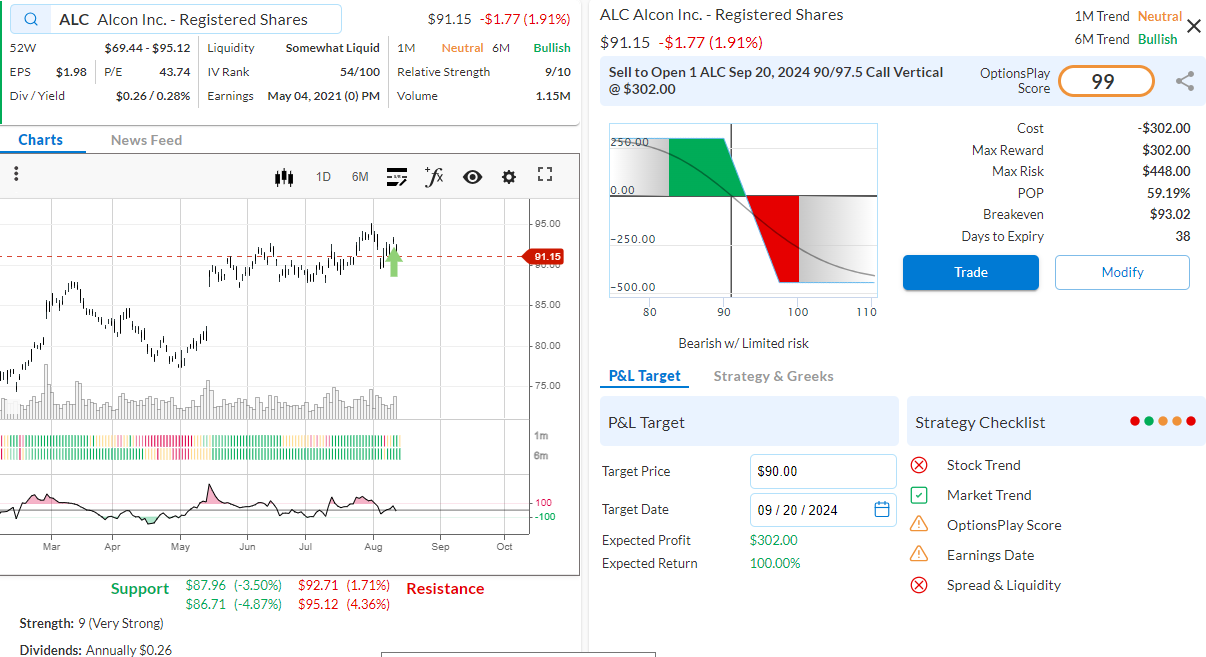Toggle chart visibility with the eye icon
This screenshot has height=657, width=1206.
pos(472,177)
